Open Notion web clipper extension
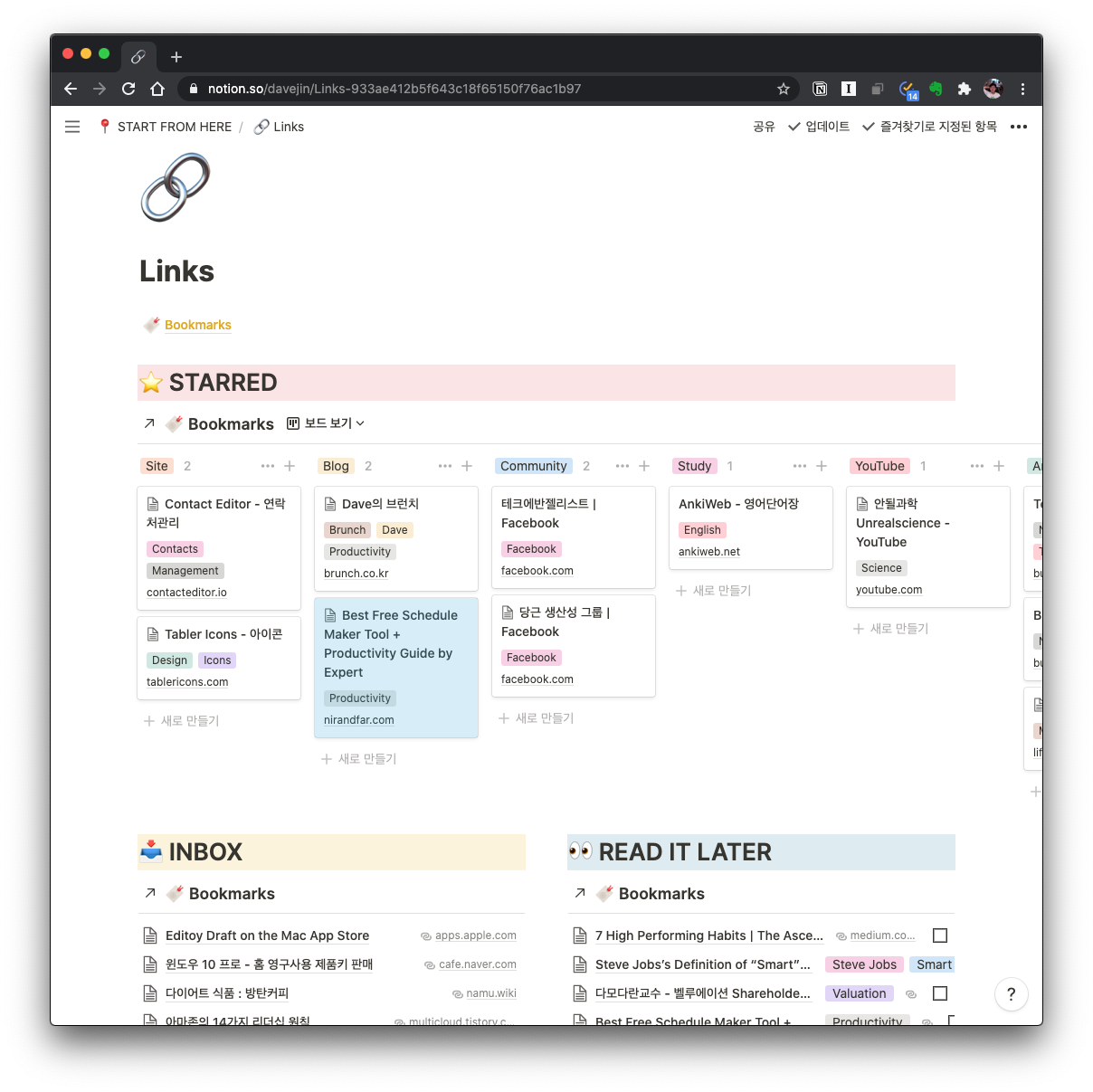Screen dimensions: 1093x1092 coord(820,89)
